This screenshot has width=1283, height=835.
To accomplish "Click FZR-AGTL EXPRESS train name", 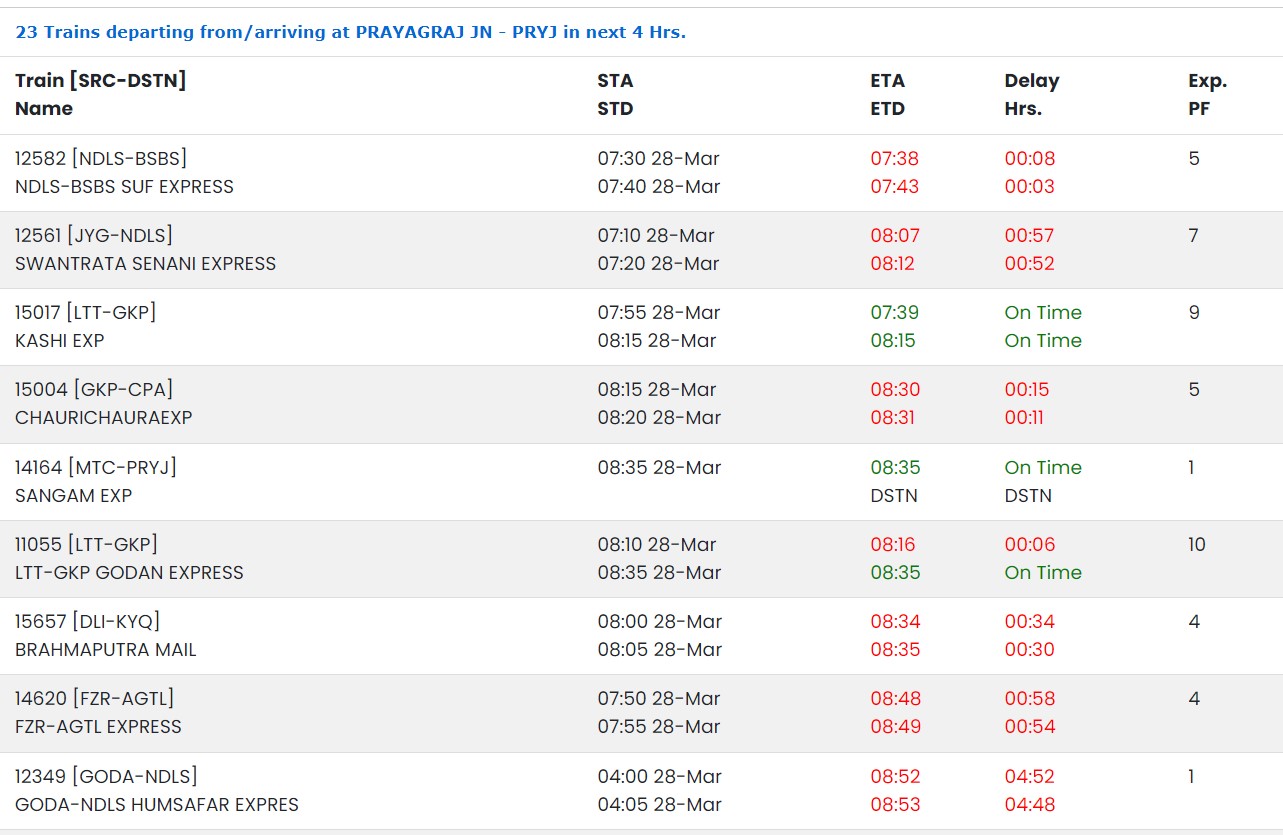I will (98, 726).
